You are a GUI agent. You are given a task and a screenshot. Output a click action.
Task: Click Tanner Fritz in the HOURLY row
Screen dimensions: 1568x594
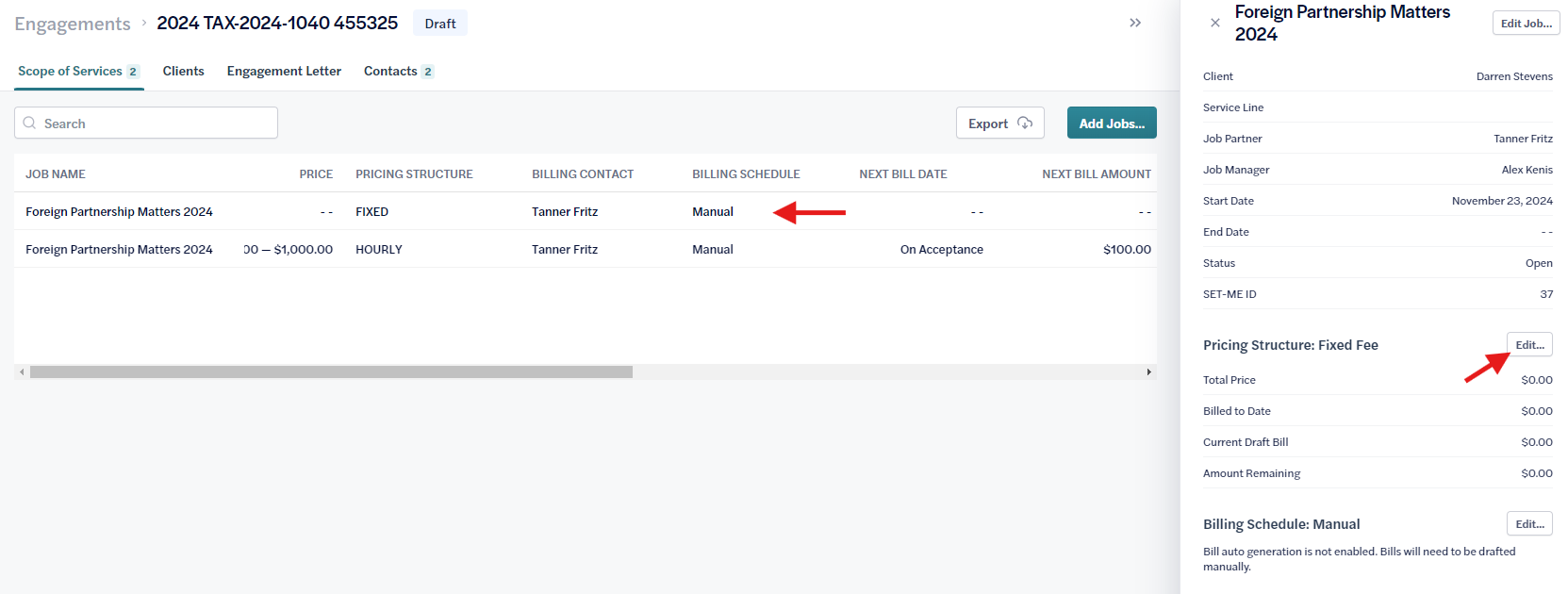(565, 250)
